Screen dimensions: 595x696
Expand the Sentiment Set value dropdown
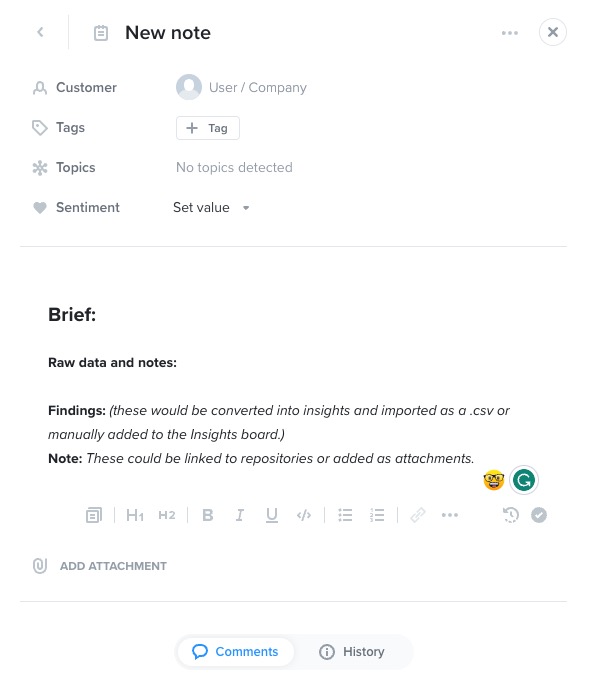click(211, 207)
